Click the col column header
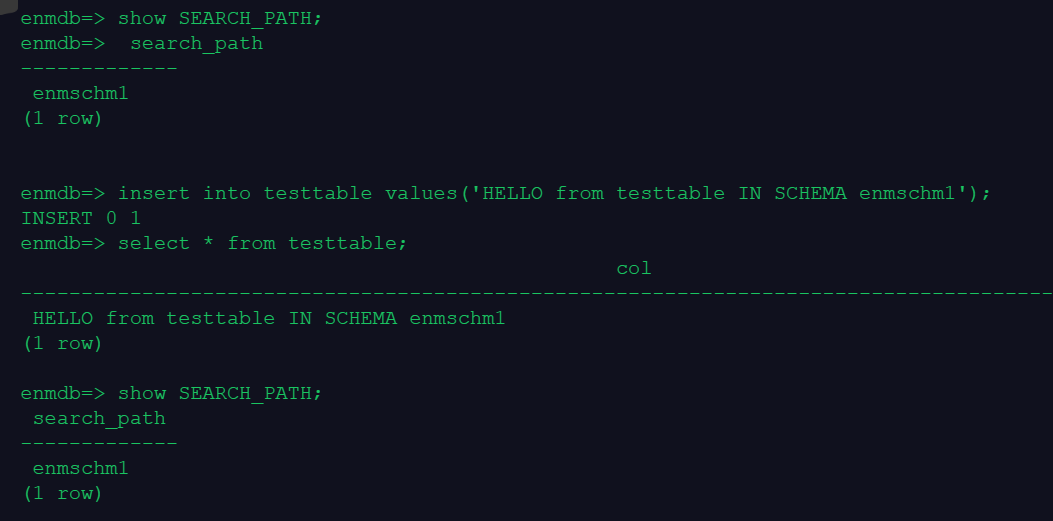The height and width of the screenshot is (521, 1053). click(633, 268)
